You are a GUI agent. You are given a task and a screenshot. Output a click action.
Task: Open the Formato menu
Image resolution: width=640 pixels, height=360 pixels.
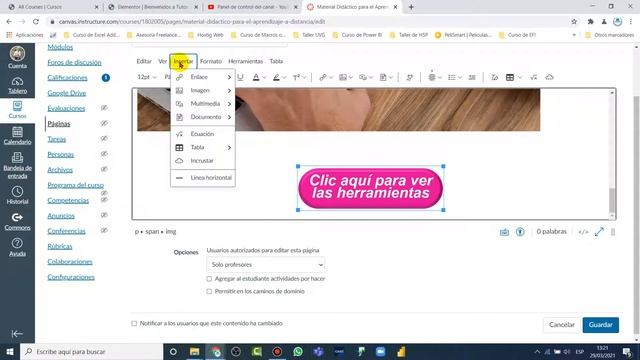(211, 61)
